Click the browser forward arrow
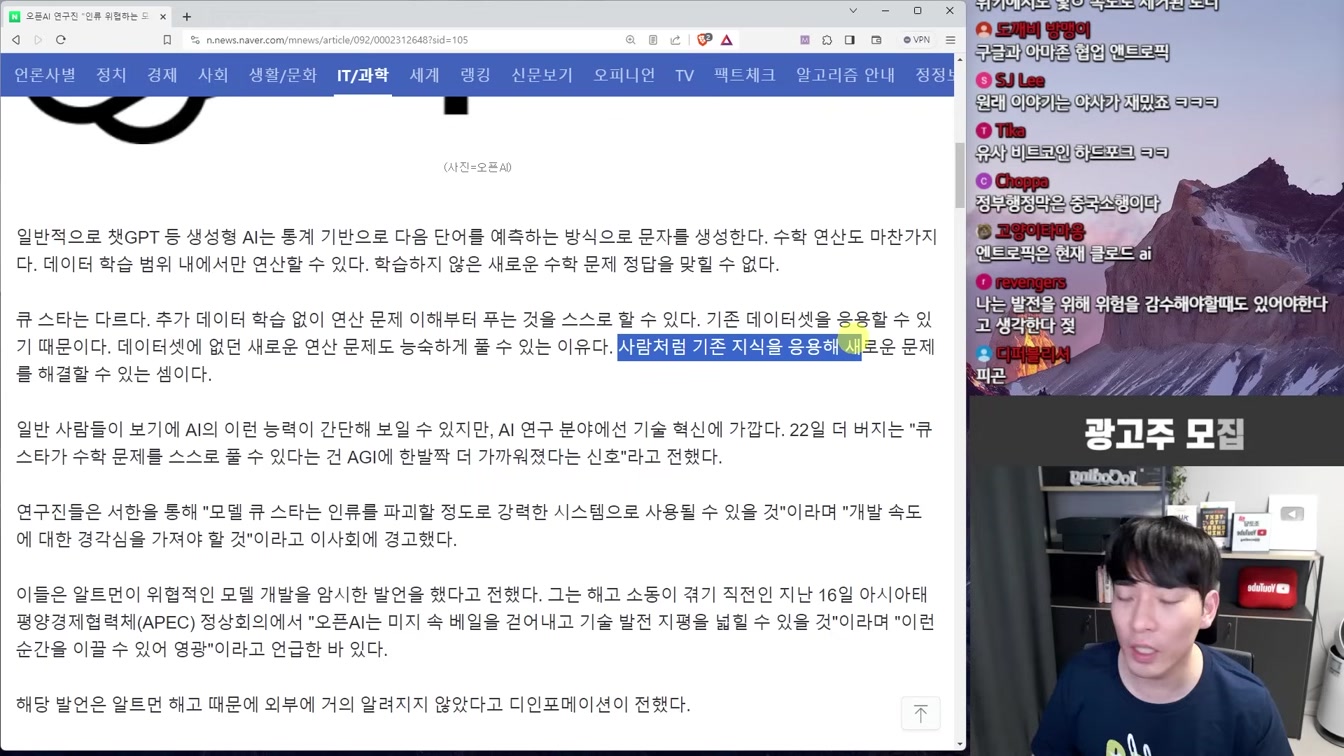 point(38,40)
